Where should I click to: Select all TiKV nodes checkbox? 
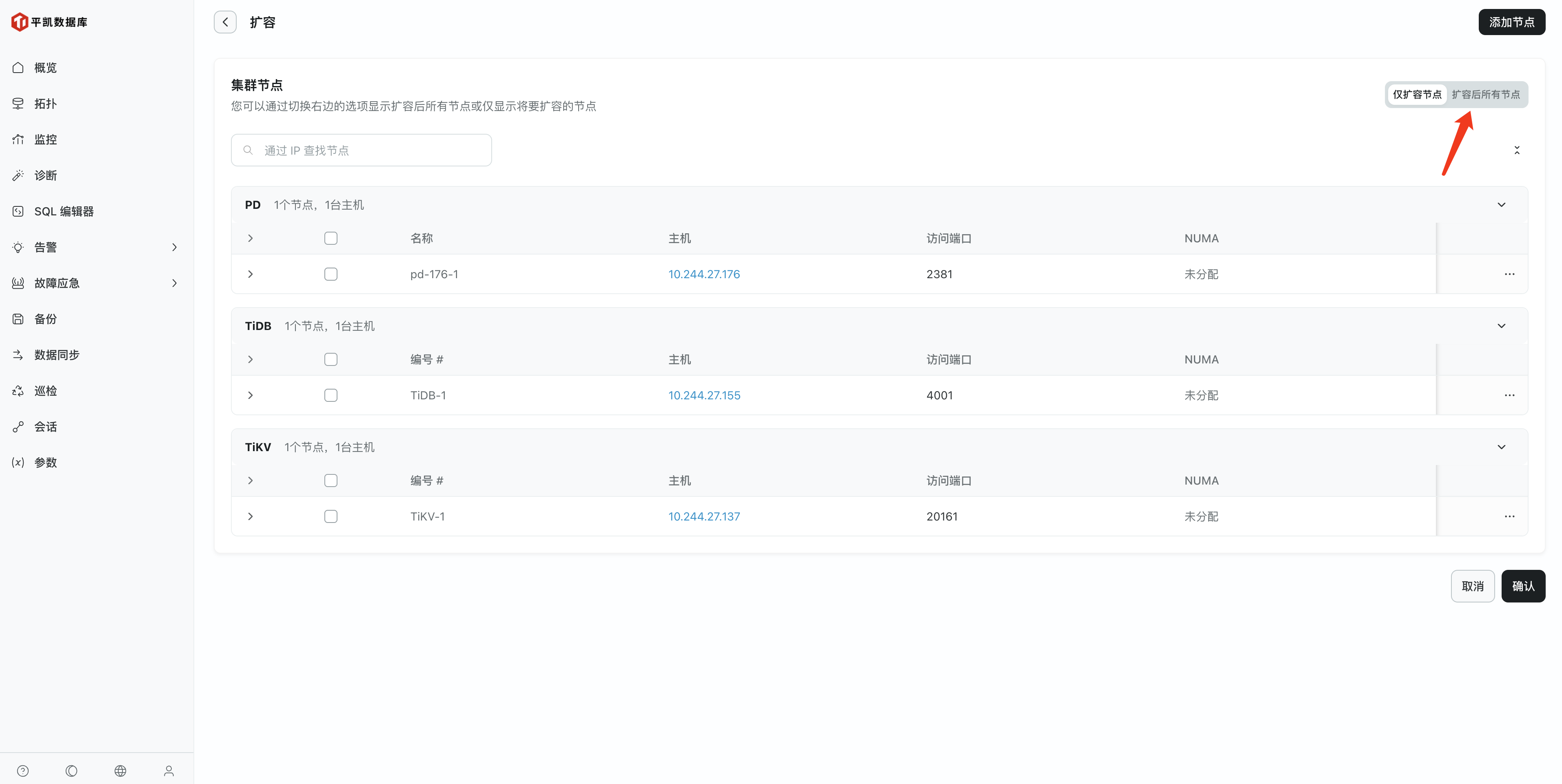pos(331,480)
